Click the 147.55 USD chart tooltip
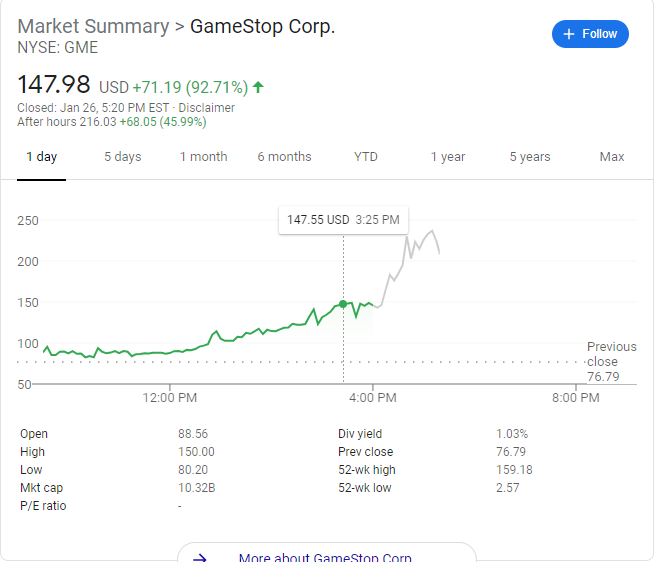Image resolution: width=654 pixels, height=562 pixels. (343, 219)
